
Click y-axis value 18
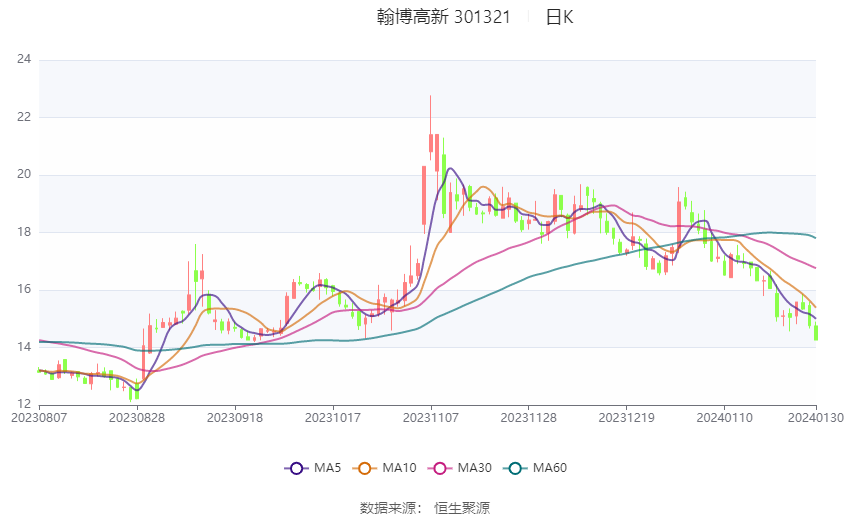tap(24, 232)
